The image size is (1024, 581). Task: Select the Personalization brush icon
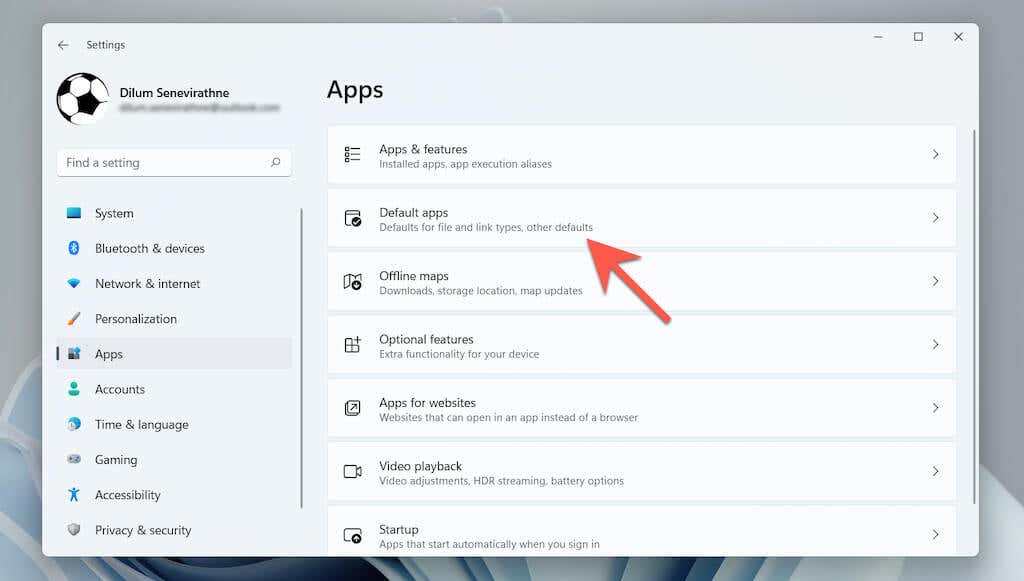click(x=74, y=319)
